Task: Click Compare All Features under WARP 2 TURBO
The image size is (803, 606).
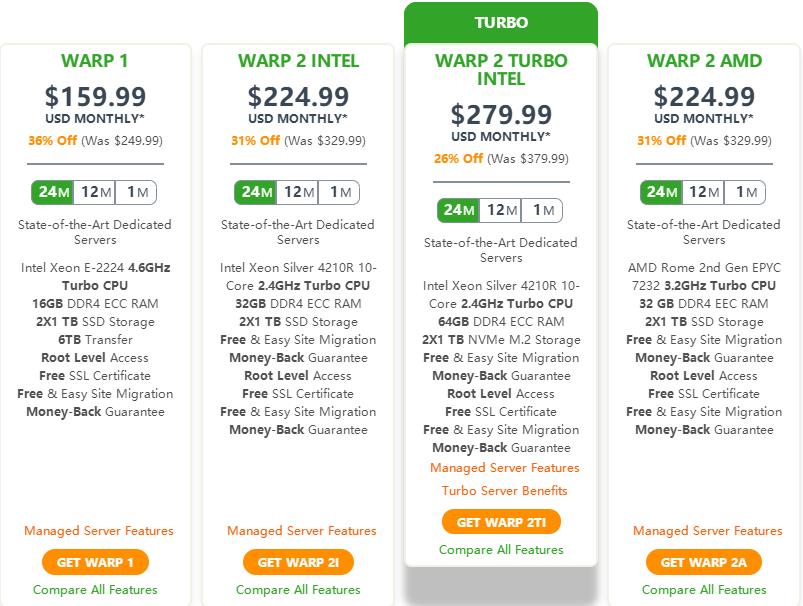Action: pos(501,549)
